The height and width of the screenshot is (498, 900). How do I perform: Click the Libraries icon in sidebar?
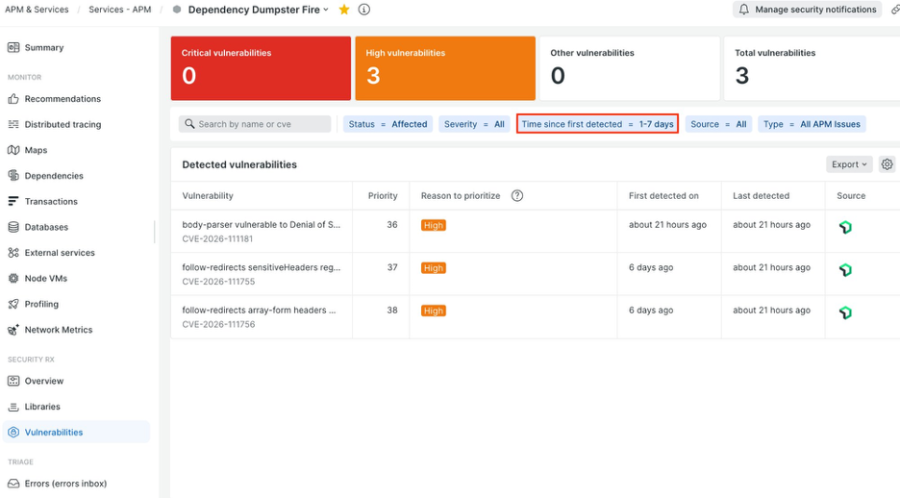(13, 407)
